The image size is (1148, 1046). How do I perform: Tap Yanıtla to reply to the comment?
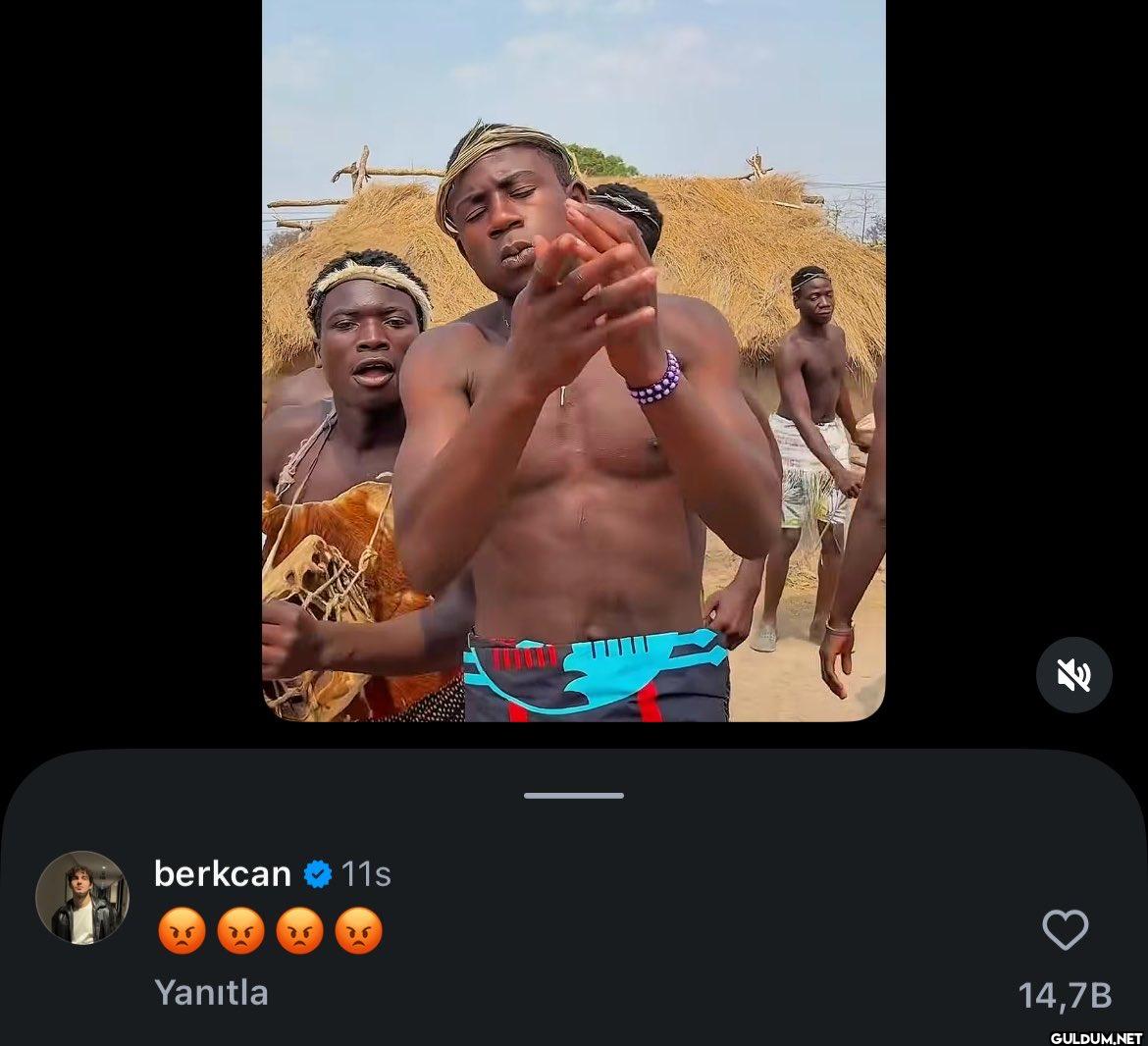coord(212,993)
